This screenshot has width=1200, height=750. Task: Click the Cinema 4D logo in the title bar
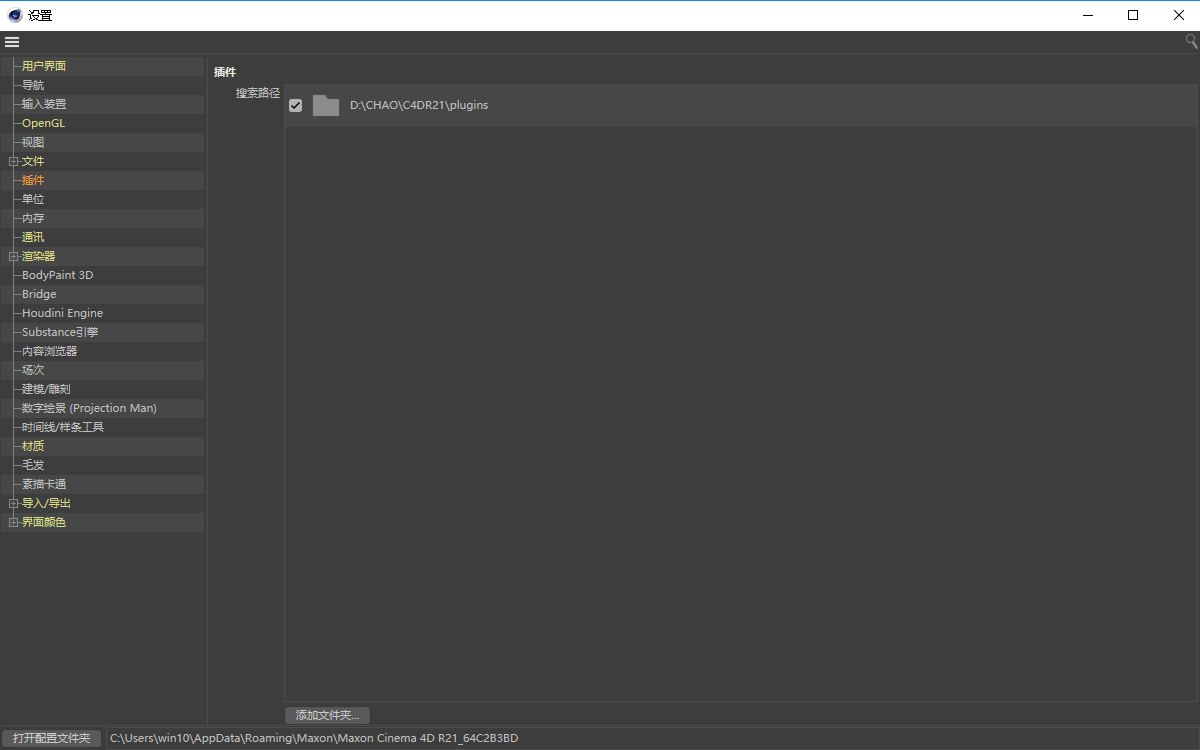pos(15,15)
